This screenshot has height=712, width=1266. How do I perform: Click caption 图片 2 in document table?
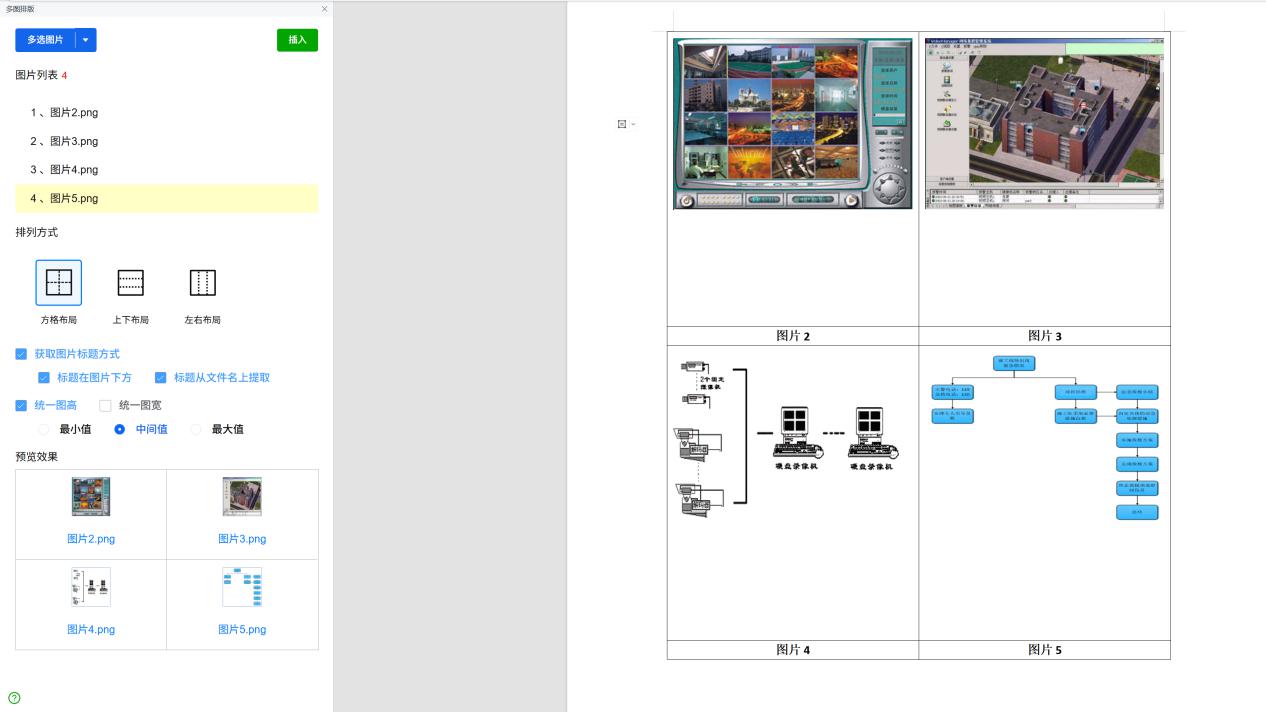(793, 336)
